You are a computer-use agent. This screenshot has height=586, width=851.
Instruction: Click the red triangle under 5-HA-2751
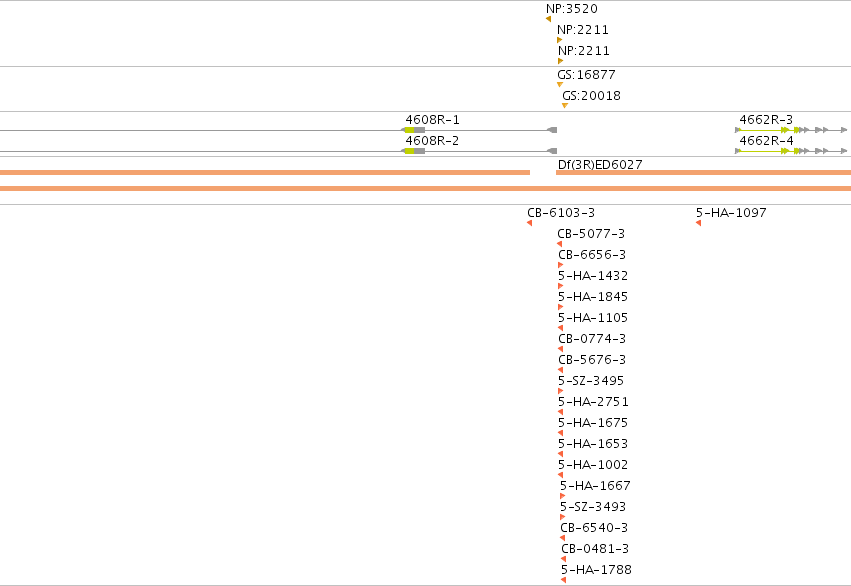click(x=561, y=412)
